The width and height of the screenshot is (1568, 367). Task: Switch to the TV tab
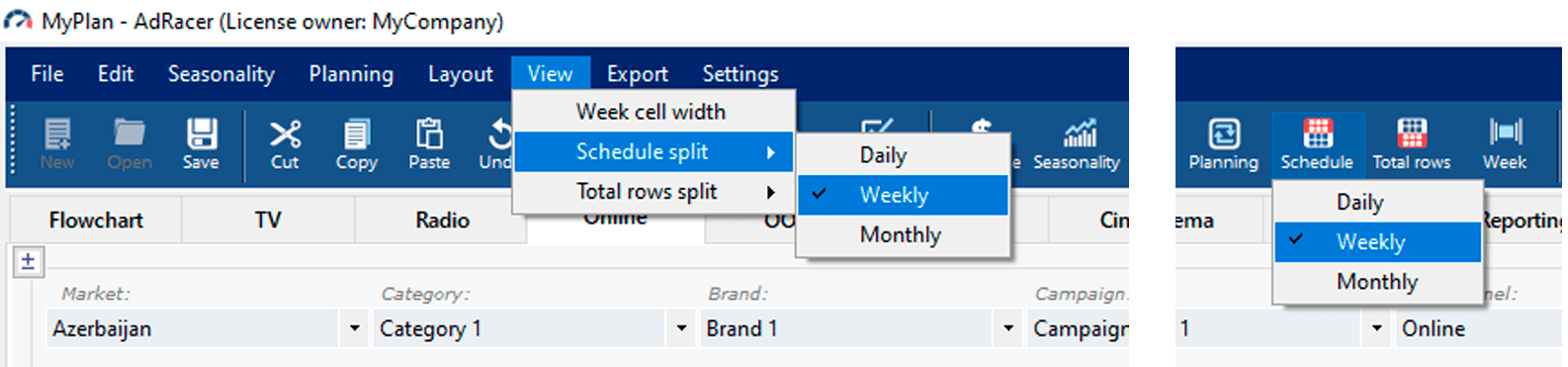pos(268,220)
